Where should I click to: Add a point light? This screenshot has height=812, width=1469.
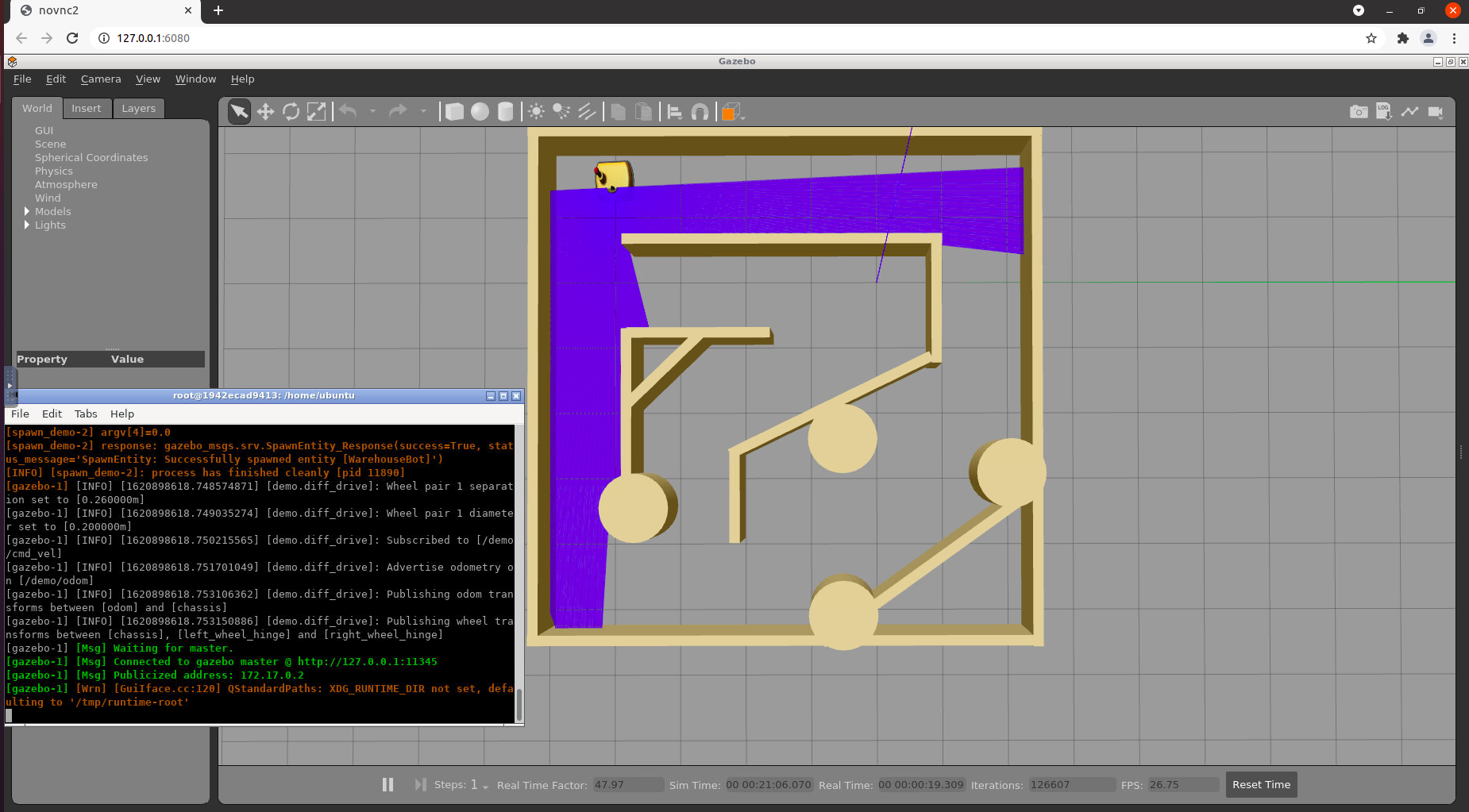point(536,112)
